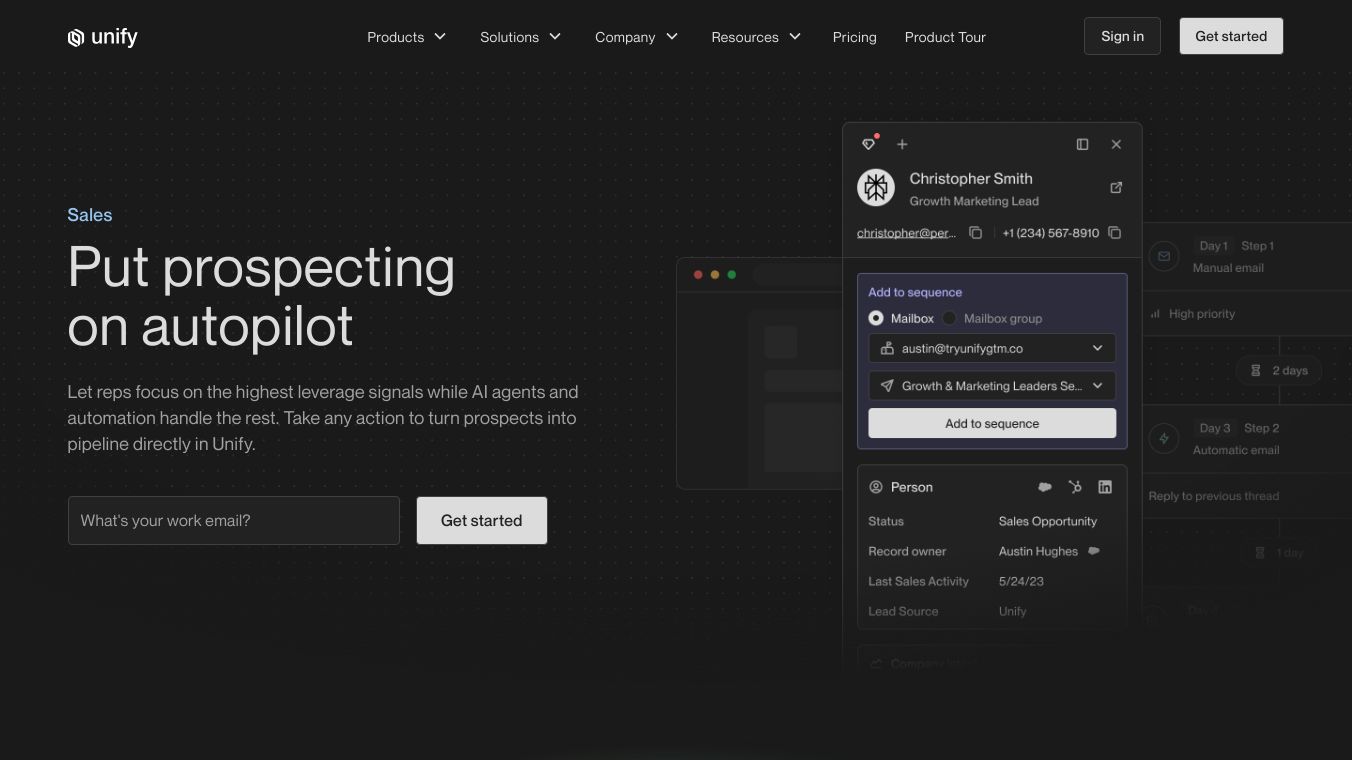The height and width of the screenshot is (760, 1352).
Task: Close the Christopher Smith contact card
Action: click(x=1116, y=144)
